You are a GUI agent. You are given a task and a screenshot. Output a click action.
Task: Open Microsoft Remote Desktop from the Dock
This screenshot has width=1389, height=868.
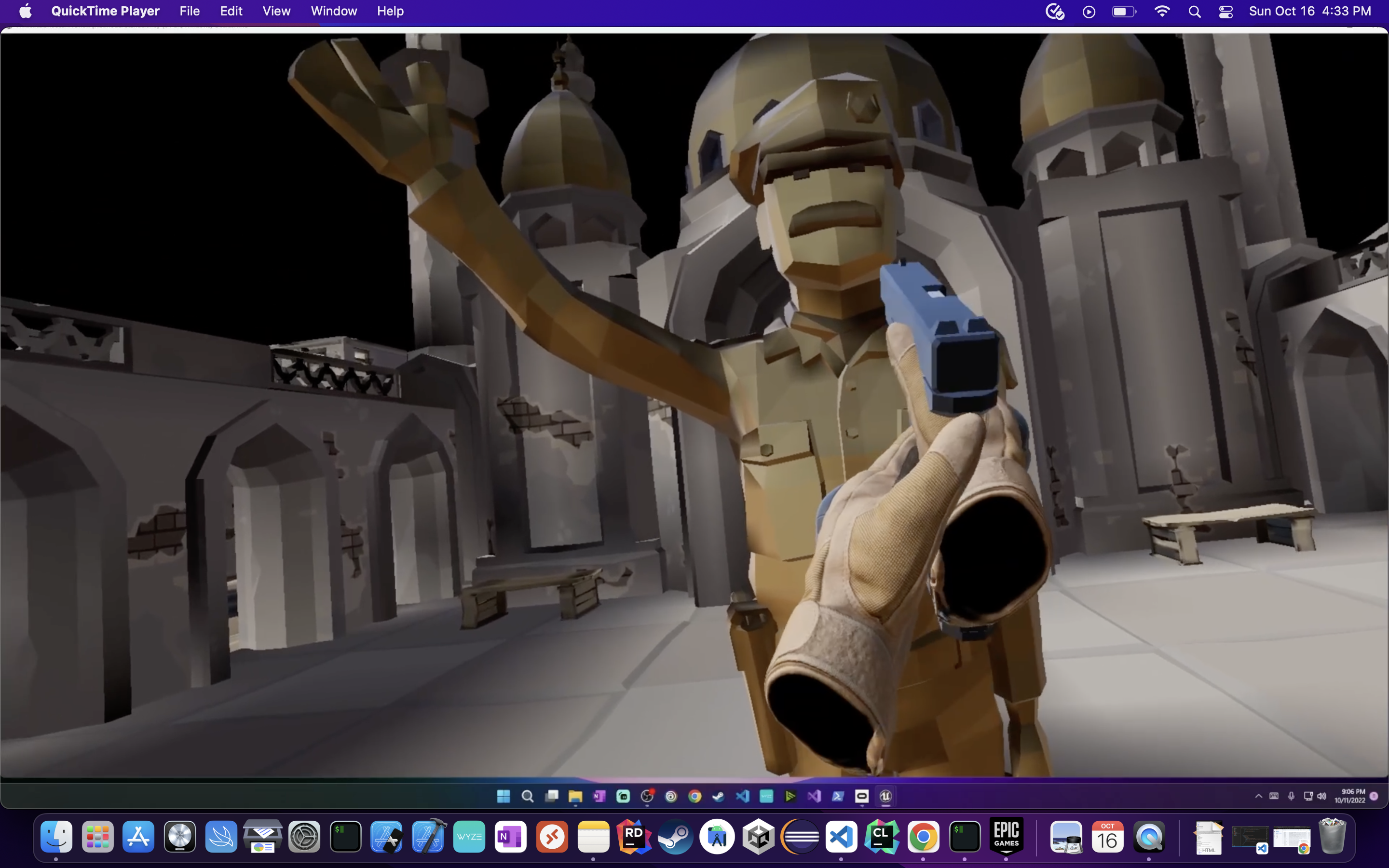[x=552, y=836]
